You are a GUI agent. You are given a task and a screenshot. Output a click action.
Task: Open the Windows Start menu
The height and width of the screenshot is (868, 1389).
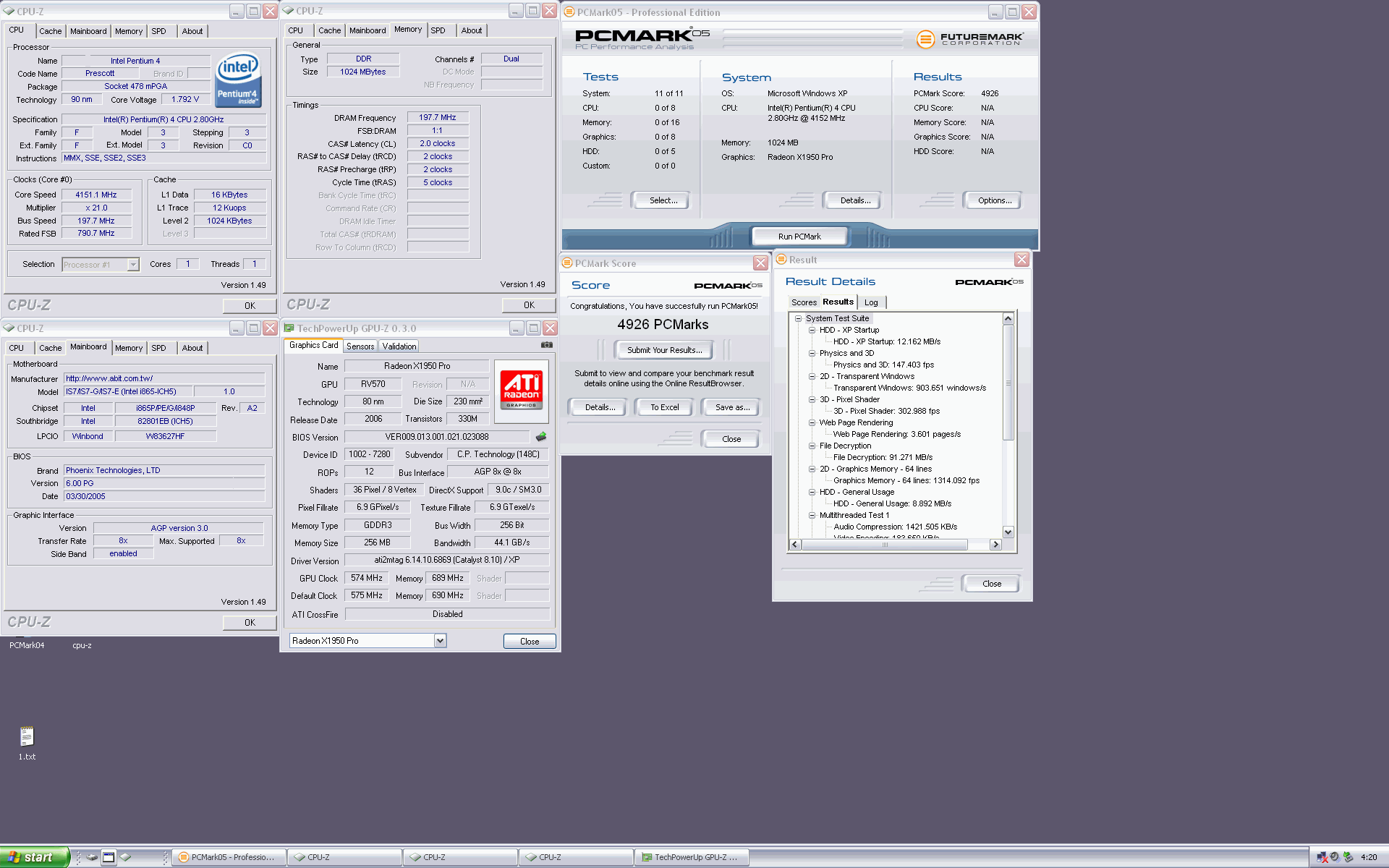tap(34, 857)
